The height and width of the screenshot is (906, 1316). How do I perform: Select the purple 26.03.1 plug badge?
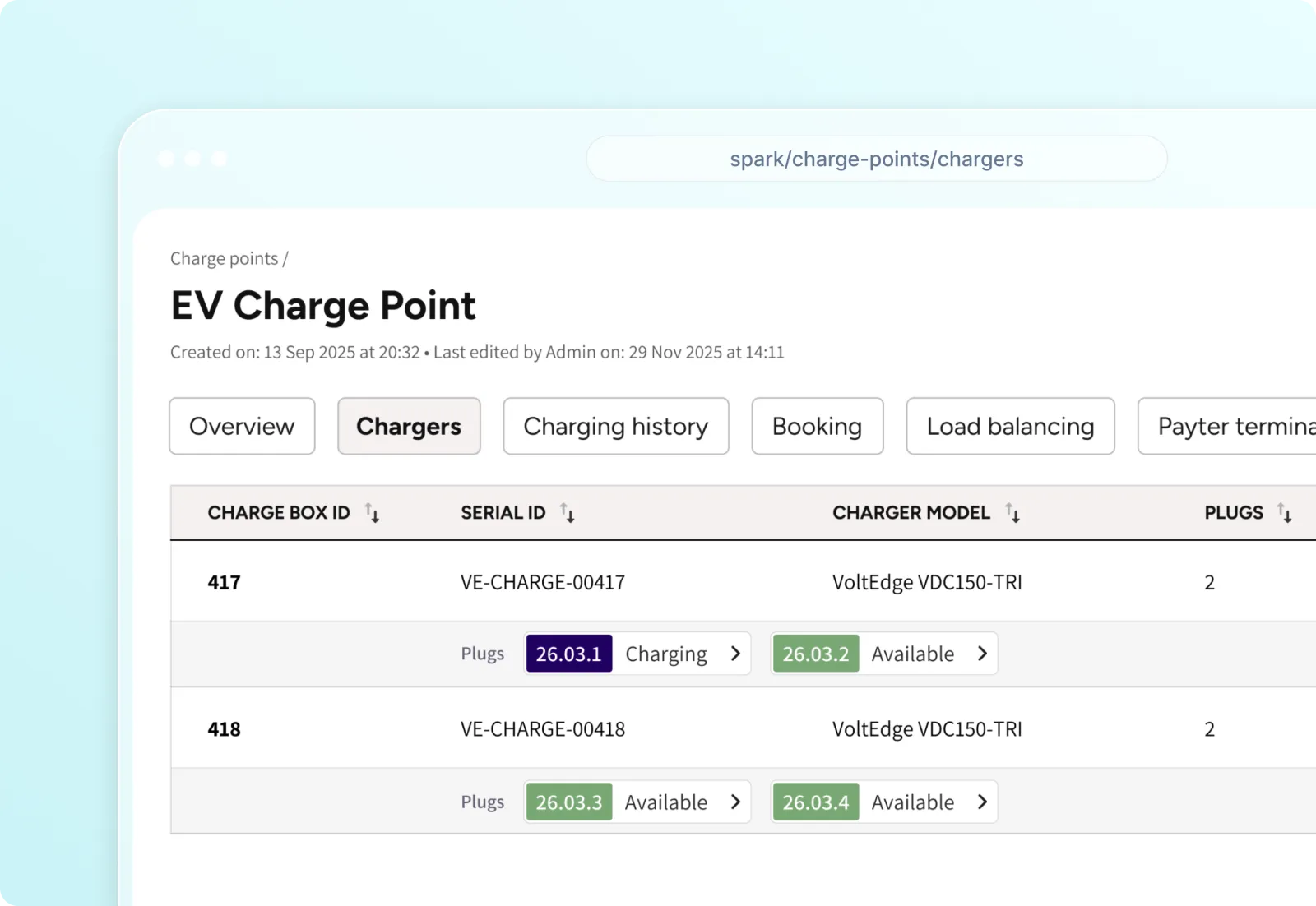pyautogui.click(x=568, y=654)
